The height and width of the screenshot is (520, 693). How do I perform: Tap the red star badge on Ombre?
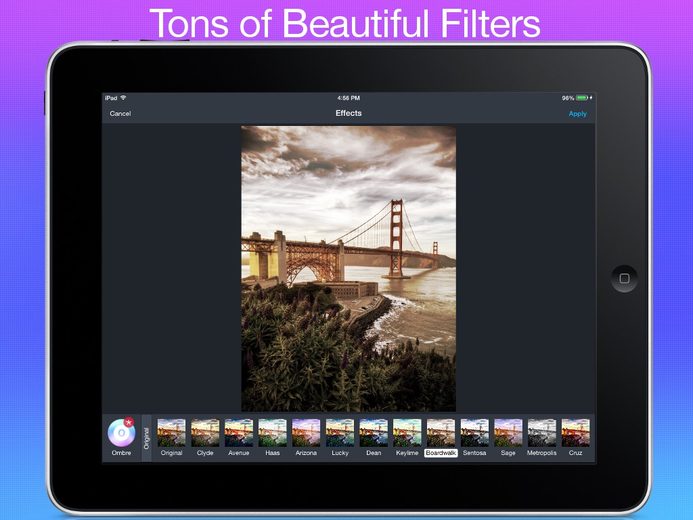(129, 422)
